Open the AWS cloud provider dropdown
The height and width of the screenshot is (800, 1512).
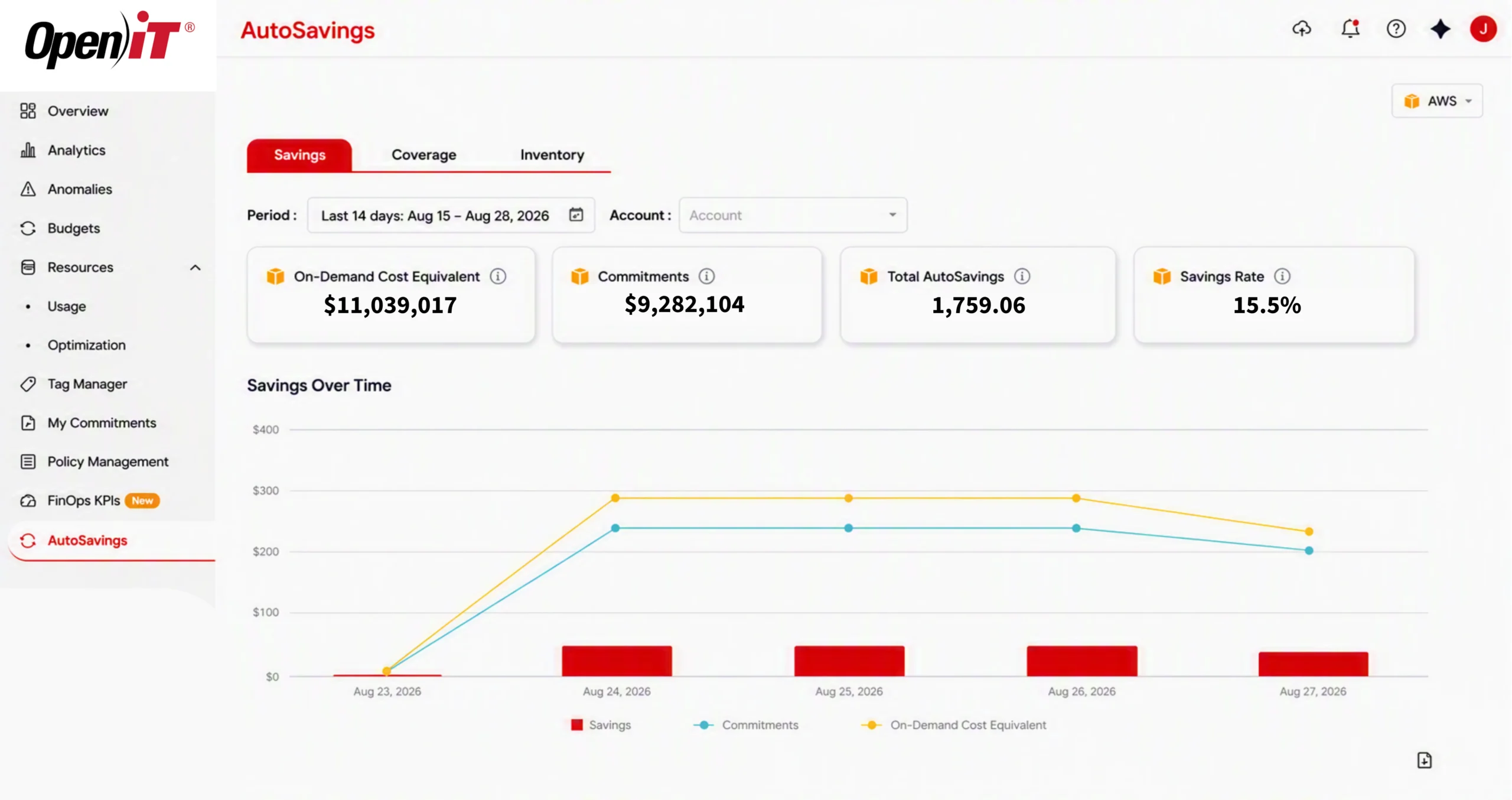1437,101
